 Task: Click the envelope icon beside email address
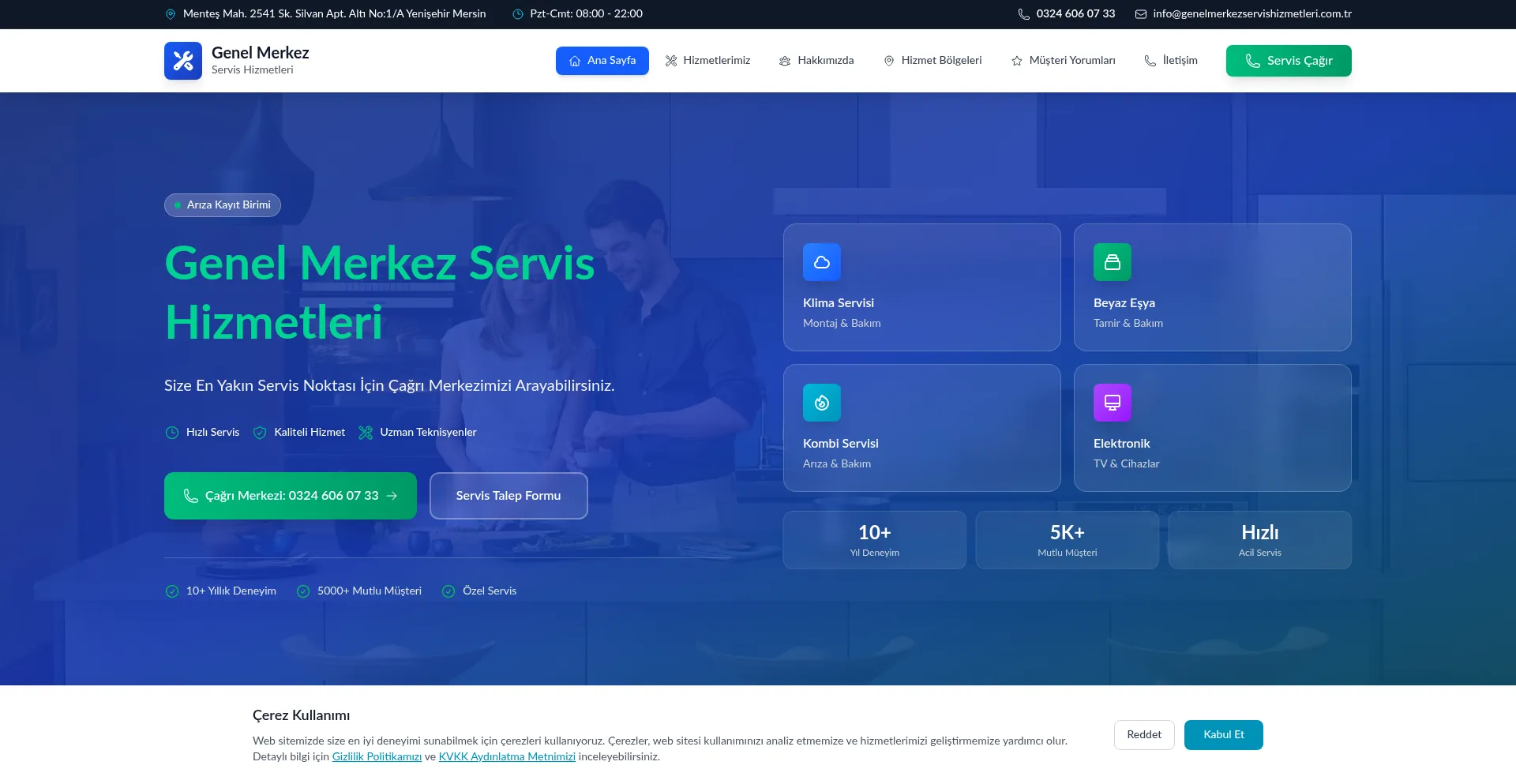[x=1140, y=14]
